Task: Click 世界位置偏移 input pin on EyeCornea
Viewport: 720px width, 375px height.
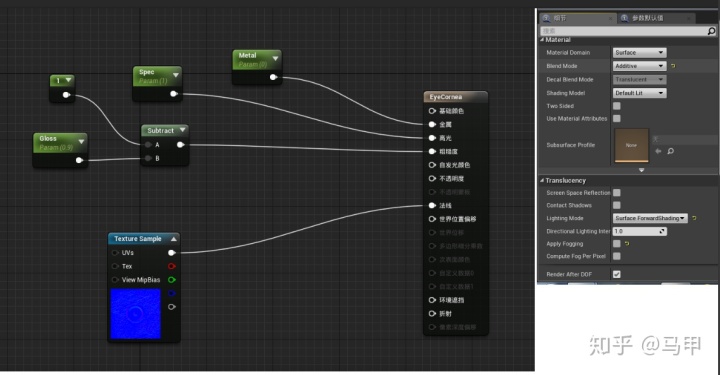Action: tap(432, 219)
